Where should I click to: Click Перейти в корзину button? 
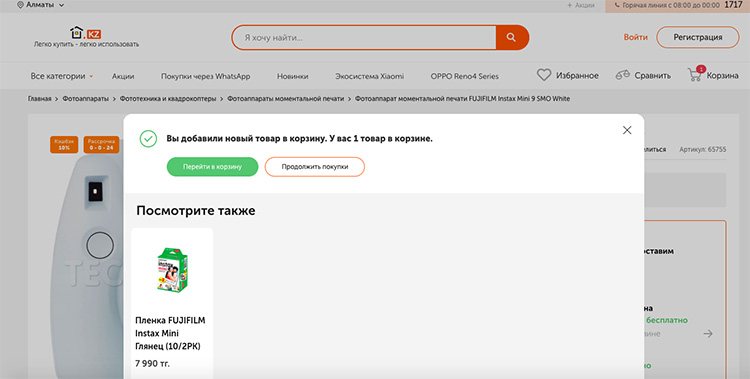(212, 167)
